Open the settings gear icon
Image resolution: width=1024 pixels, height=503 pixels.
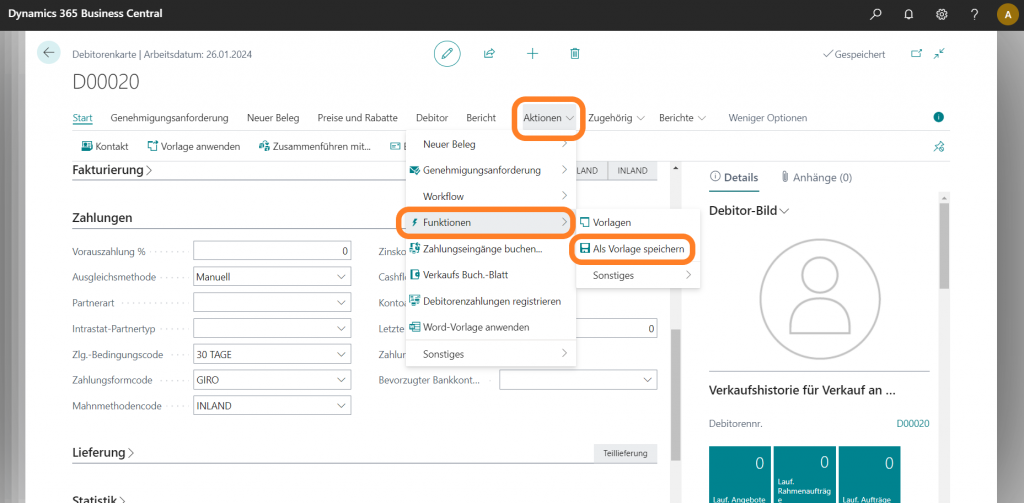(x=941, y=14)
